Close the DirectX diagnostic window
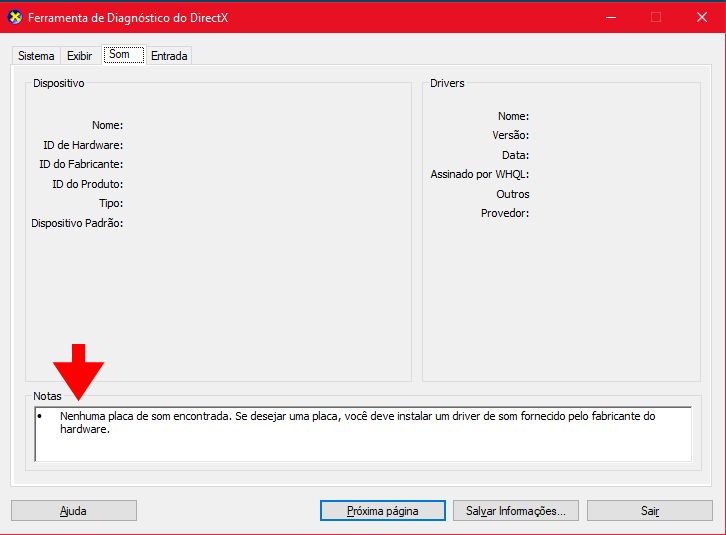The width and height of the screenshot is (726, 535). pyautogui.click(x=702, y=18)
